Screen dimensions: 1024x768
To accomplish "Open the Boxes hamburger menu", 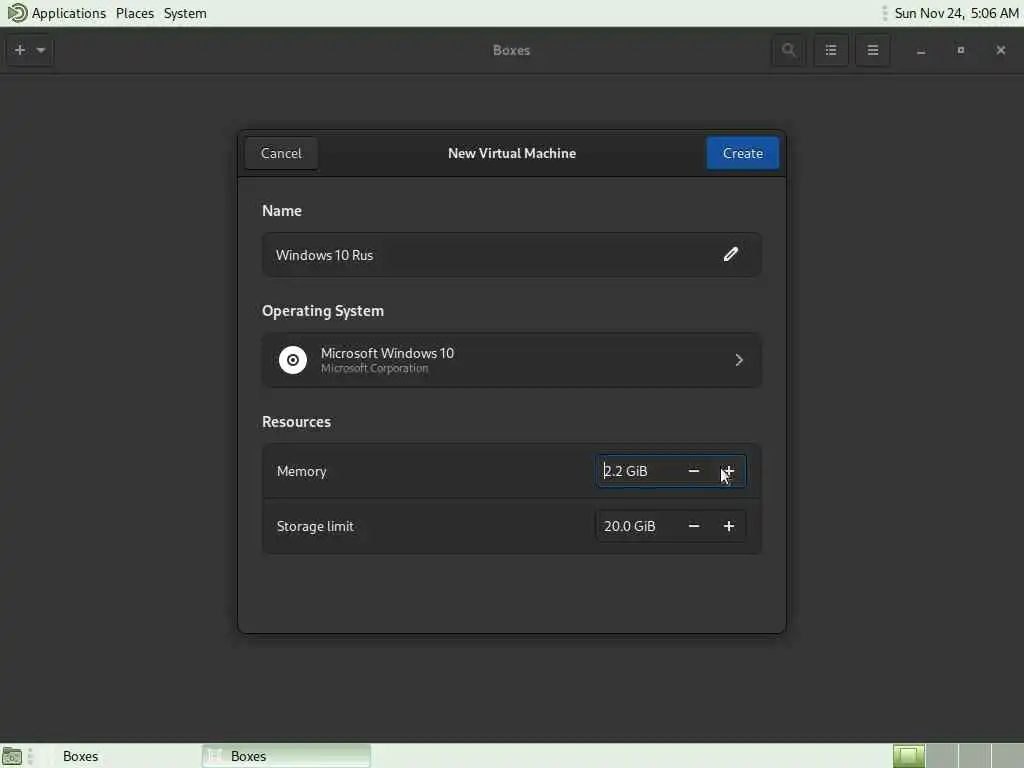I will 872,50.
